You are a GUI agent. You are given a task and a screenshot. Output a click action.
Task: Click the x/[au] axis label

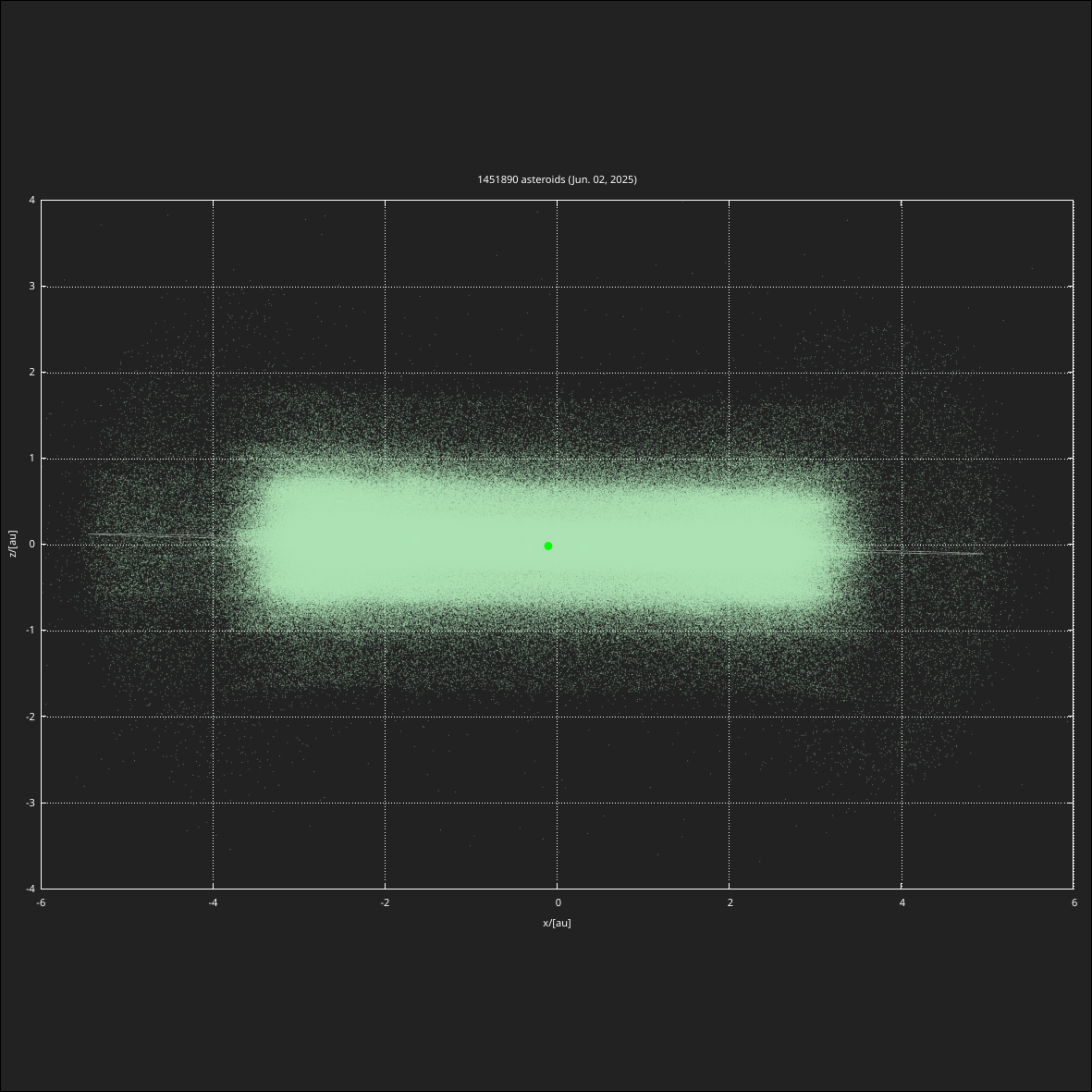[557, 923]
